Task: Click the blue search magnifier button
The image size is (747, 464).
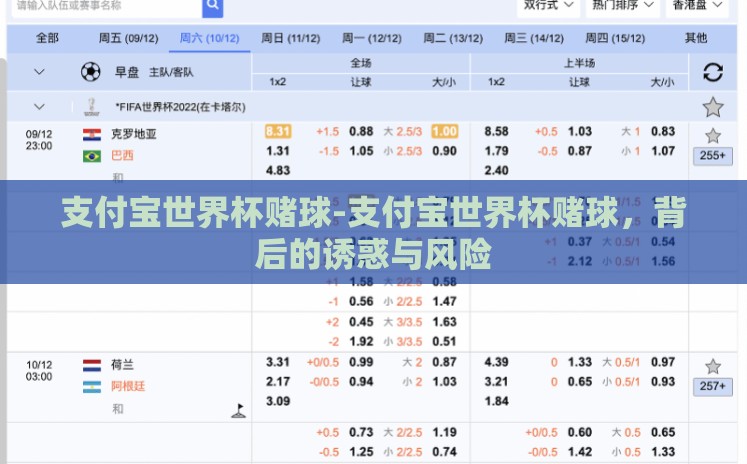Action: click(x=212, y=7)
